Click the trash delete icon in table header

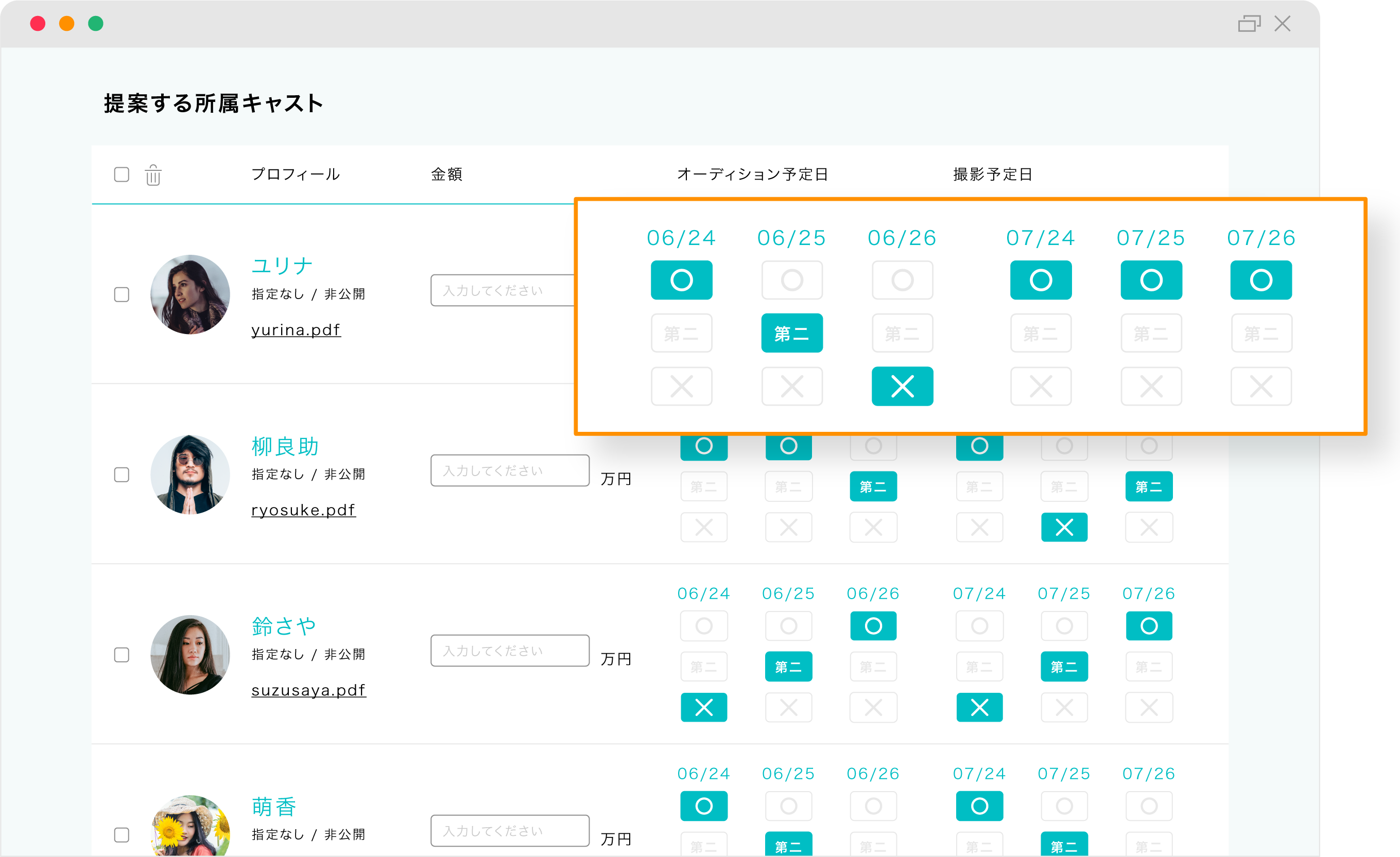(153, 175)
